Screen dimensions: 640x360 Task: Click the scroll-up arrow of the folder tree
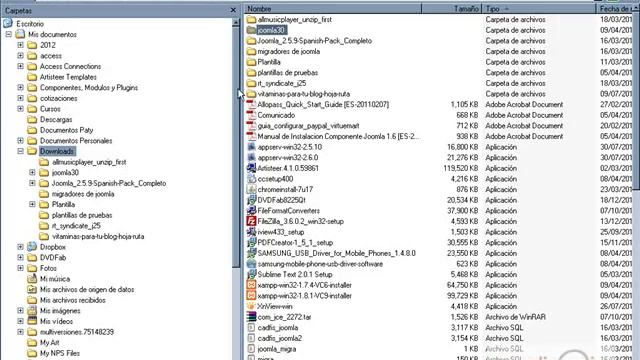[236, 23]
